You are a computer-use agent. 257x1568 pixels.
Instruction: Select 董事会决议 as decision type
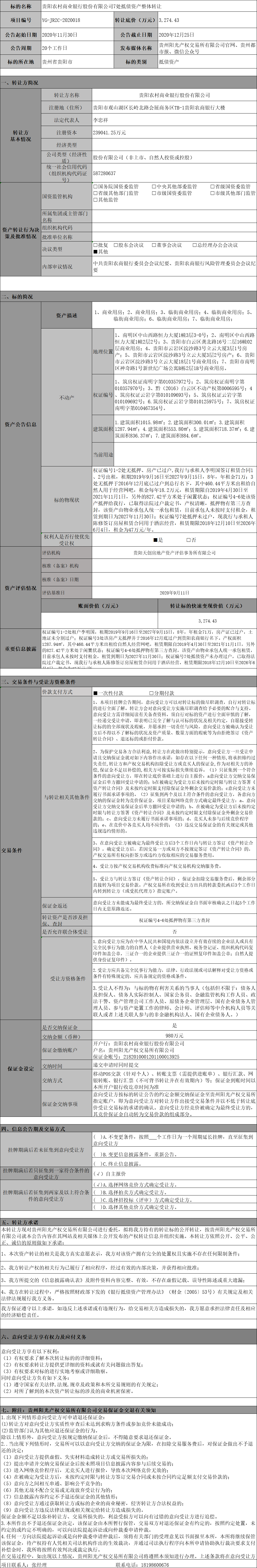pyautogui.click(x=153, y=245)
